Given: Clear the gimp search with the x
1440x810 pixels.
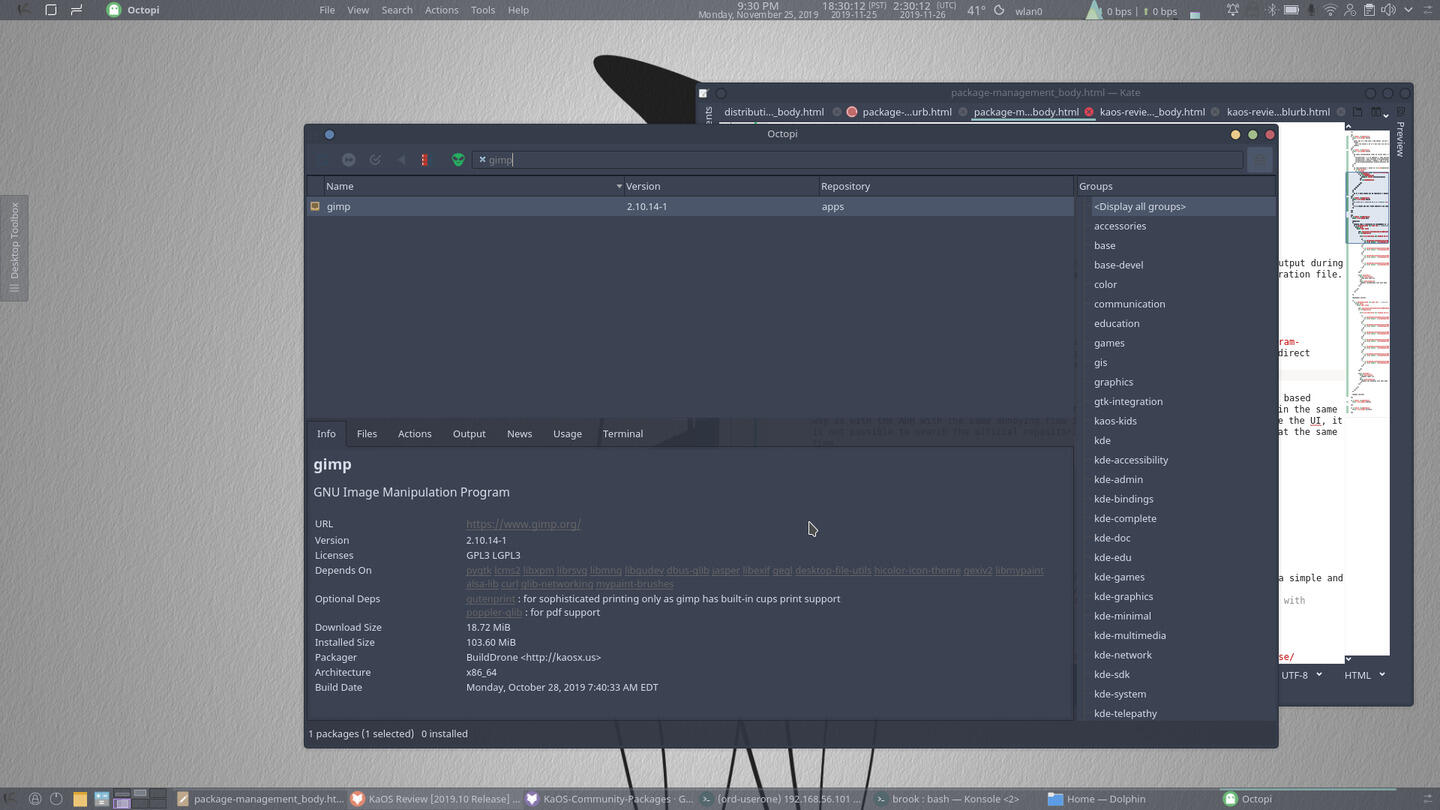Looking at the screenshot, I should (x=482, y=160).
